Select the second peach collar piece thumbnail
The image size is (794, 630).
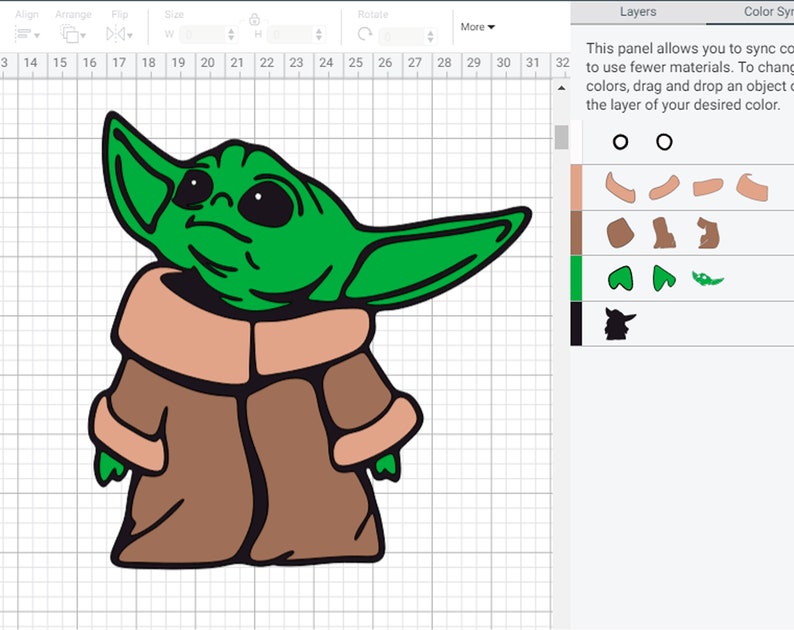[x=664, y=187]
